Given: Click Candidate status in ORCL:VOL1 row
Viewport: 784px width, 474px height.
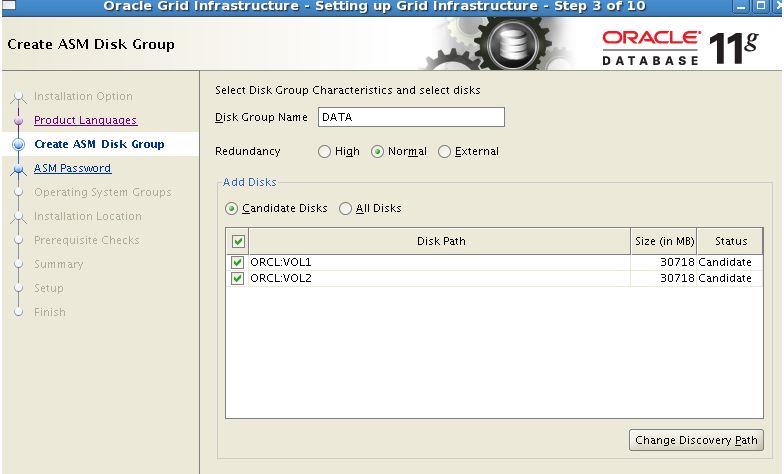Looking at the screenshot, I should point(725,262).
